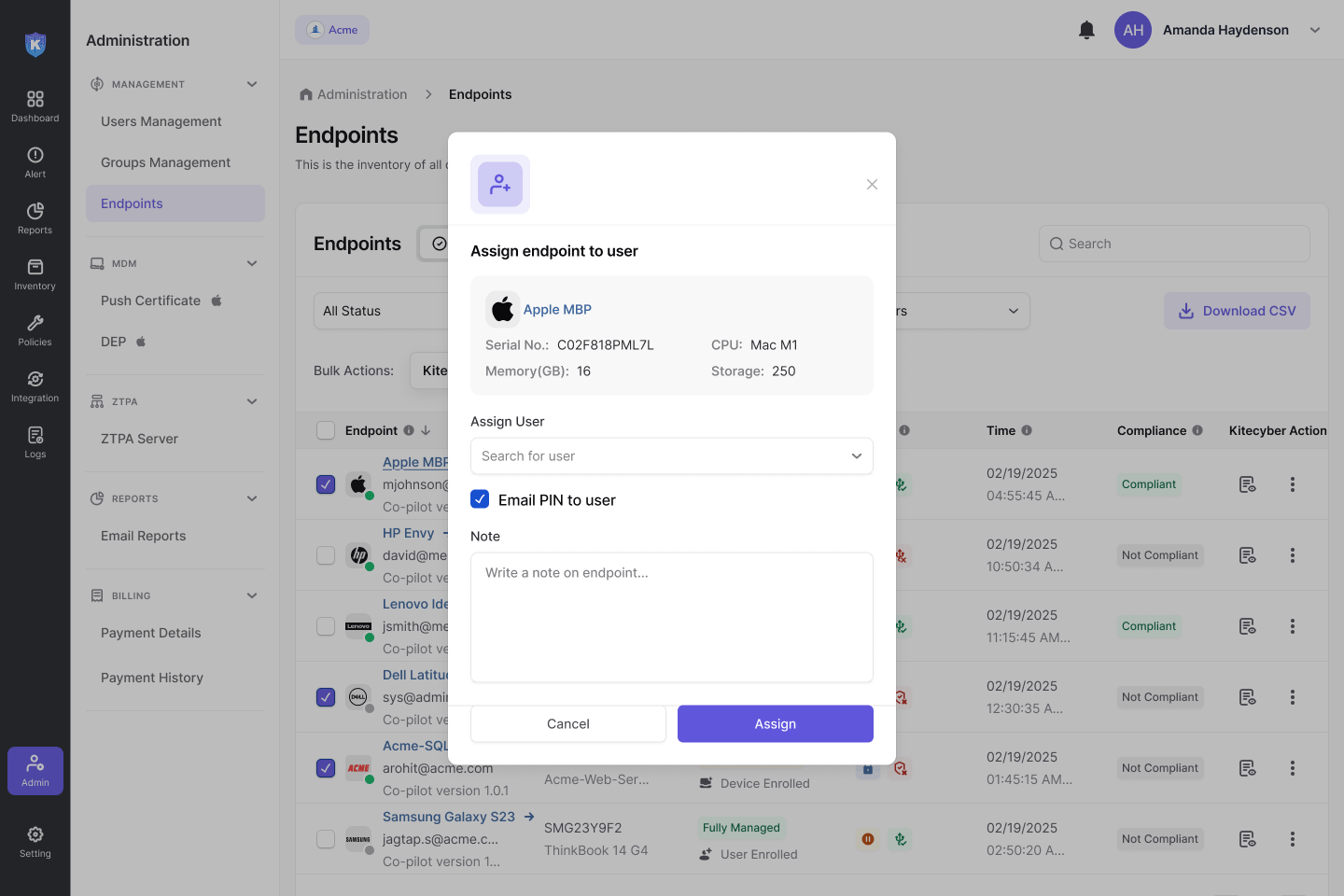Open the Dashboard icon in sidebar
The image size is (1344, 896).
(x=35, y=105)
